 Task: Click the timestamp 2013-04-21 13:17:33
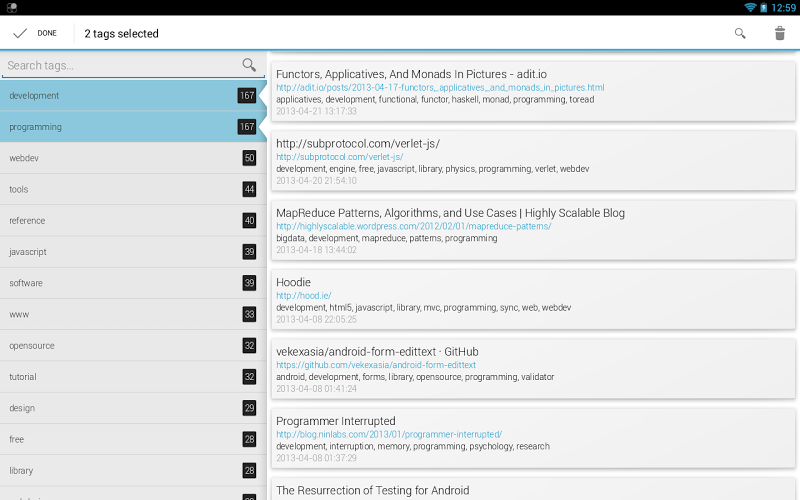click(x=316, y=111)
